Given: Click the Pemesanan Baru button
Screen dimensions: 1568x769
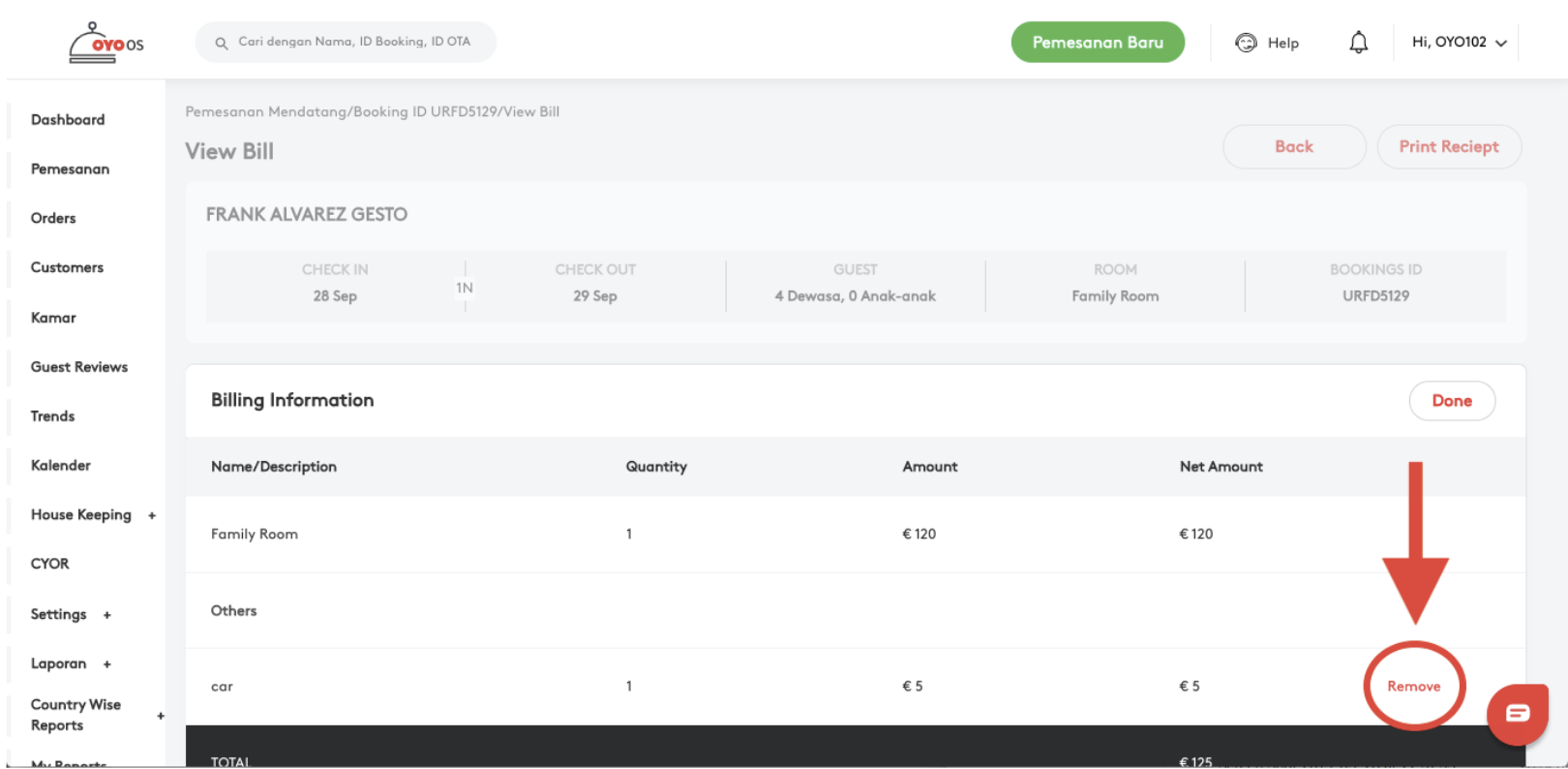Looking at the screenshot, I should pos(1098,43).
